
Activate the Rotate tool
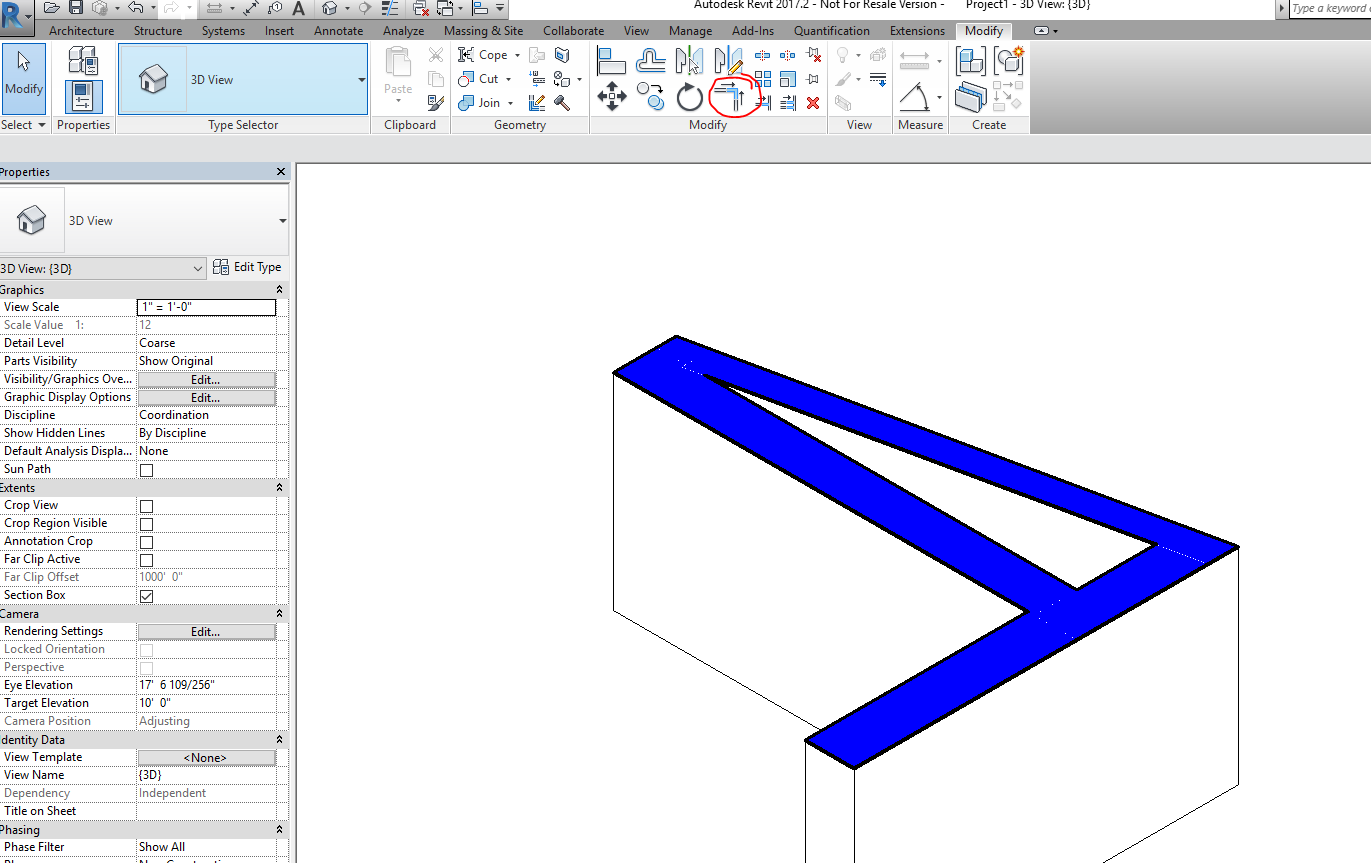(689, 97)
